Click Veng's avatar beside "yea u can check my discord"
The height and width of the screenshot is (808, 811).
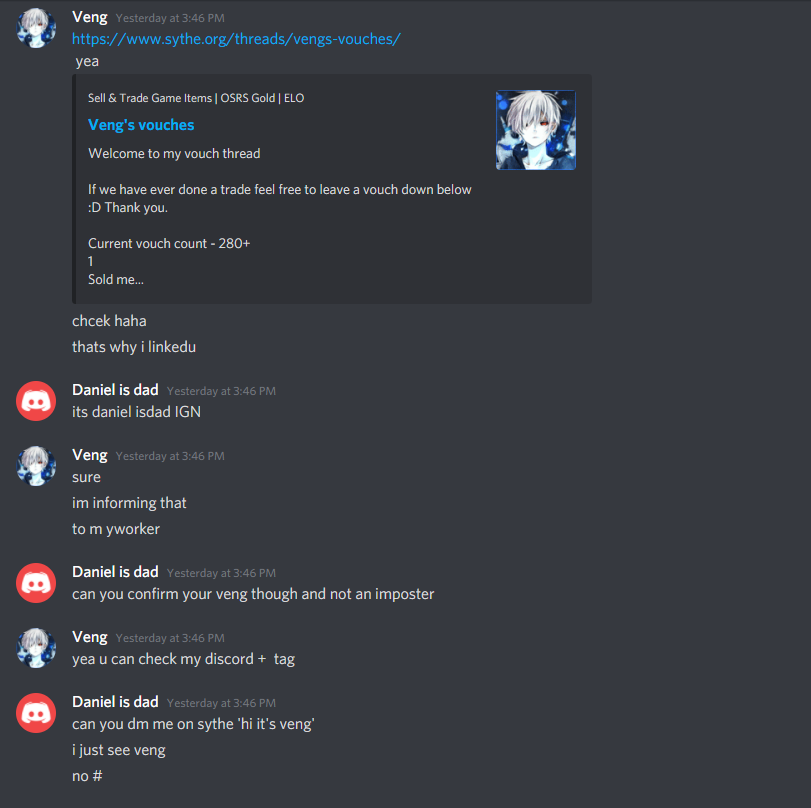point(36,648)
